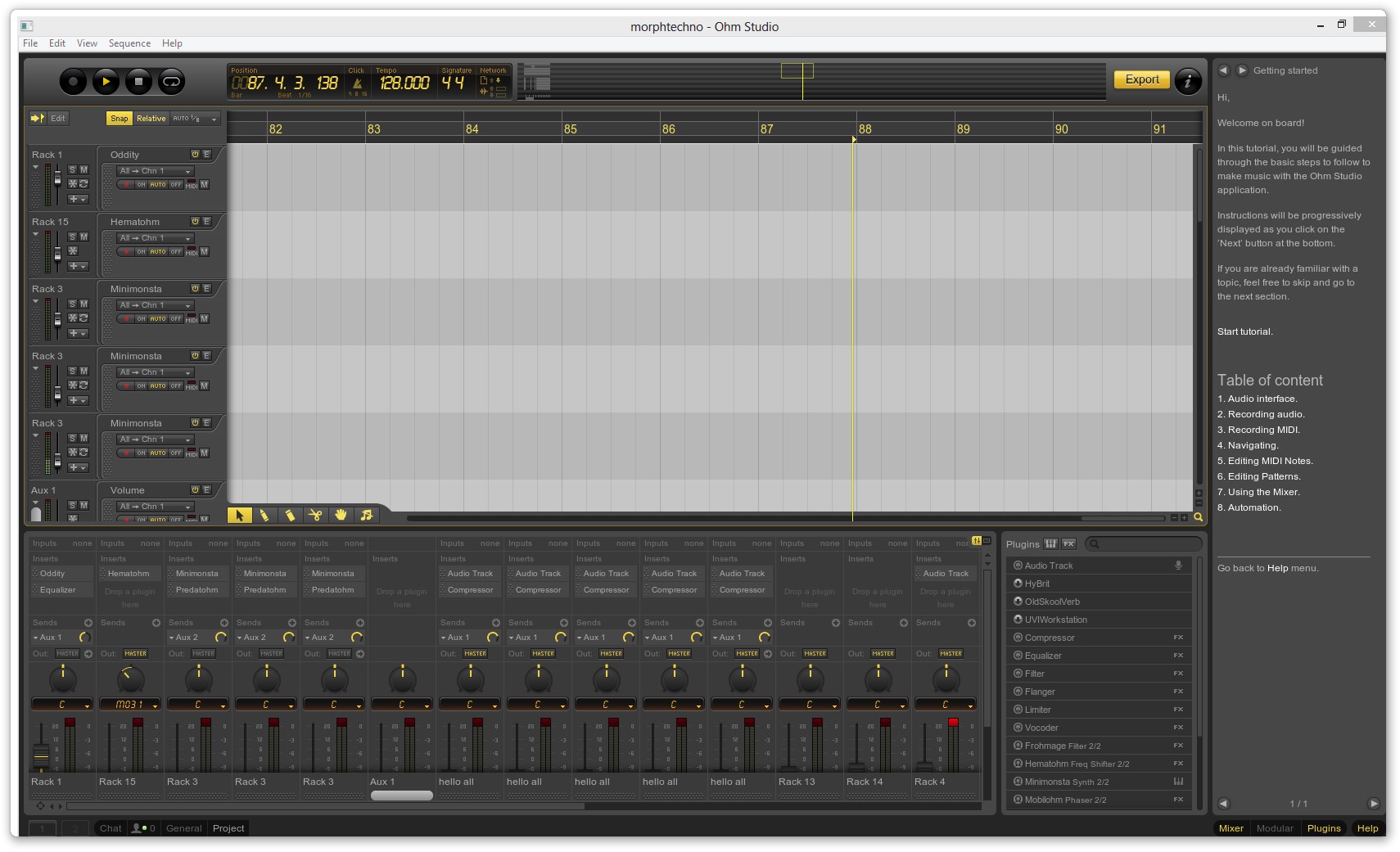
Task: Select the eraser tool
Action: [x=290, y=515]
